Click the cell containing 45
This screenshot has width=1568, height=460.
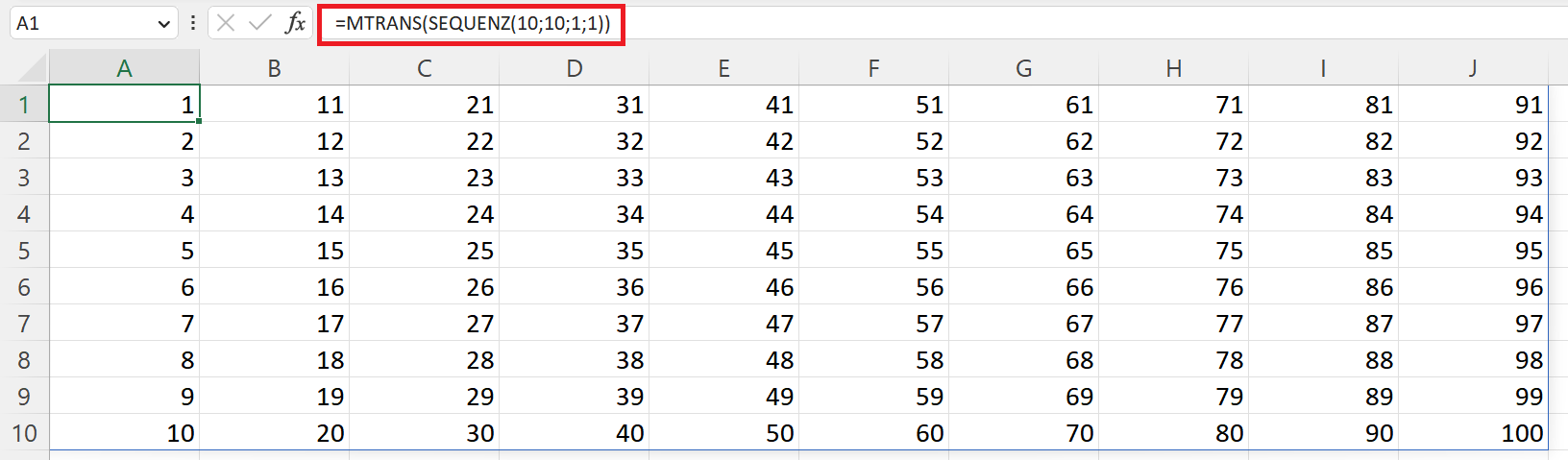[723, 250]
